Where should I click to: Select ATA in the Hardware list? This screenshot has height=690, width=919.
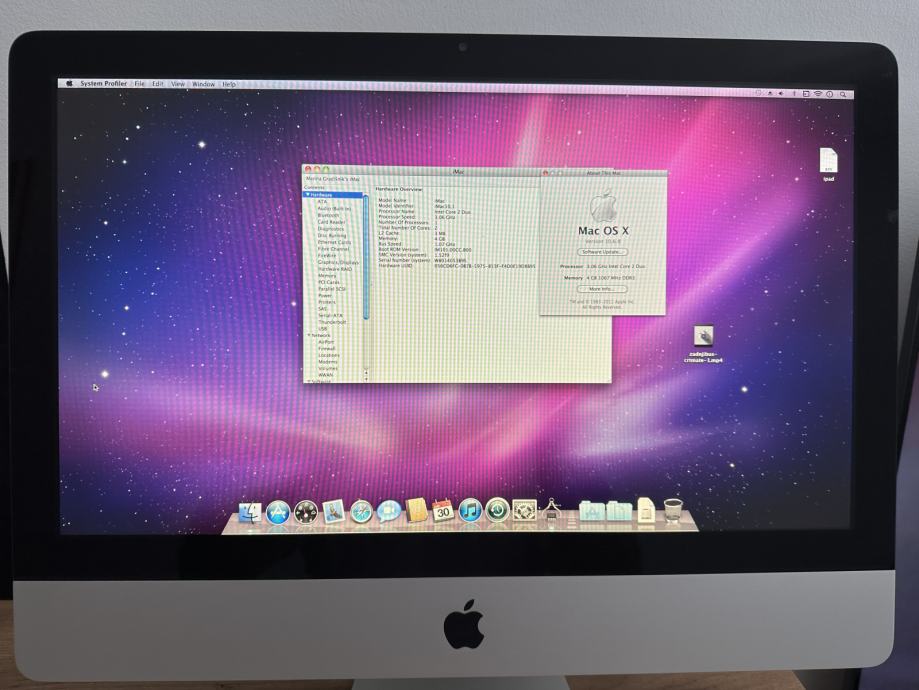click(322, 202)
